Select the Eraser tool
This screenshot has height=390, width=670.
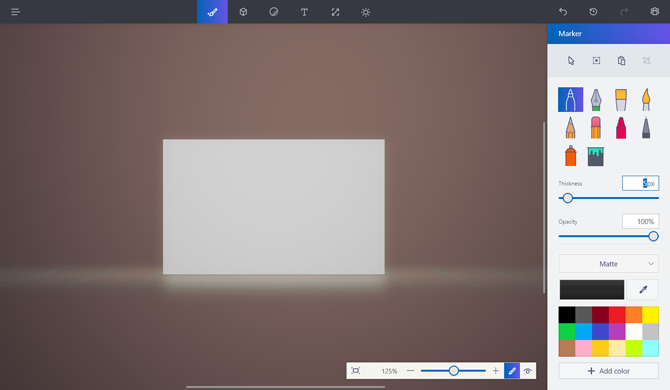tap(596, 128)
